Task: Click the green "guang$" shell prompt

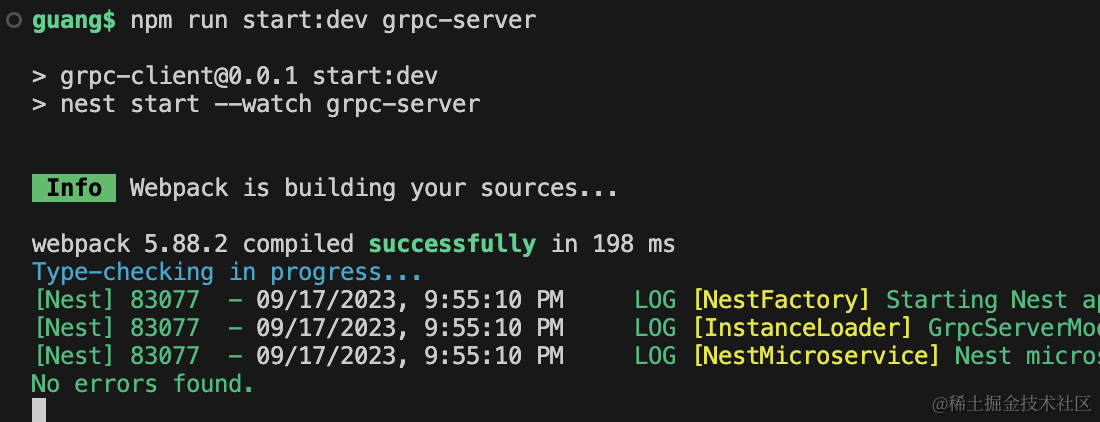Action: 73,20
